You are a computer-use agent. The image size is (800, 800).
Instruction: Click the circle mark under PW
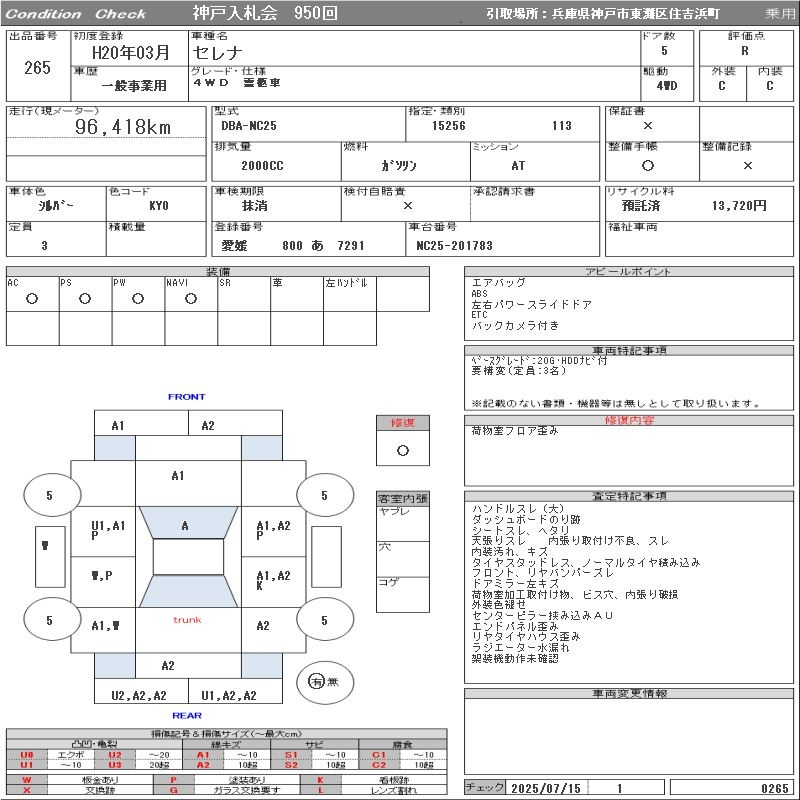[138, 298]
